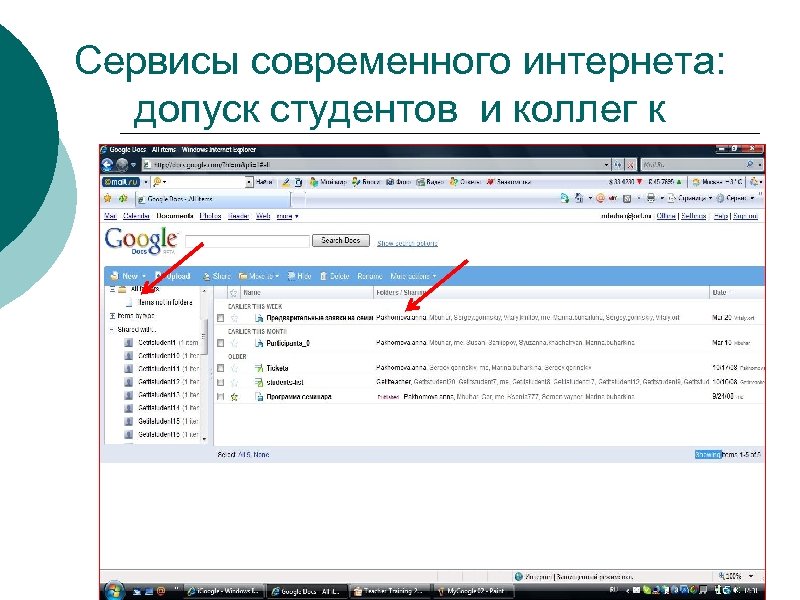Click the Tickets spreadsheet icon

[x=259, y=368]
